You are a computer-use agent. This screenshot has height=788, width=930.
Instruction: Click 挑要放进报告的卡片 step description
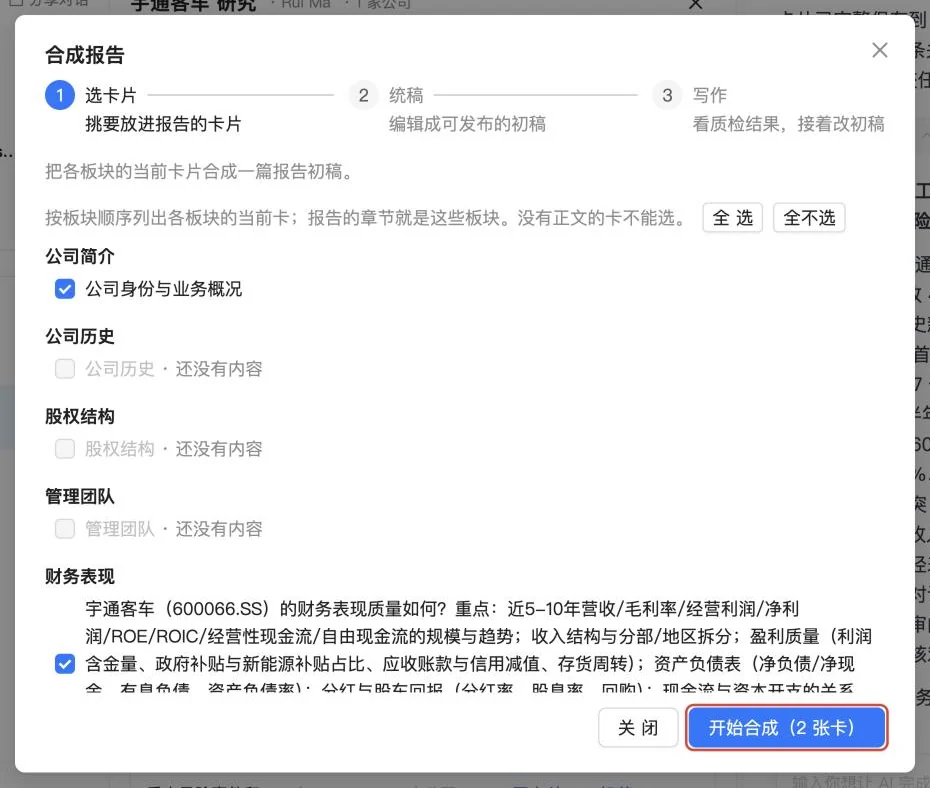pyautogui.click(x=163, y=124)
